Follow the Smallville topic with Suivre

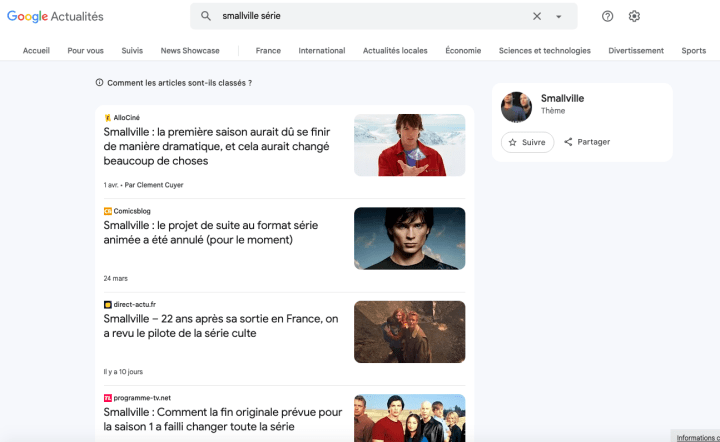527,142
